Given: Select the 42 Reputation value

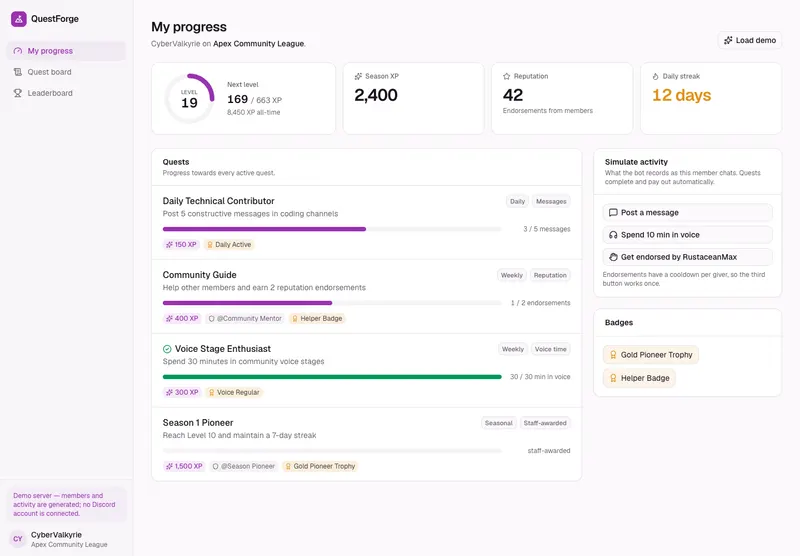Looking at the screenshot, I should tap(513, 95).
